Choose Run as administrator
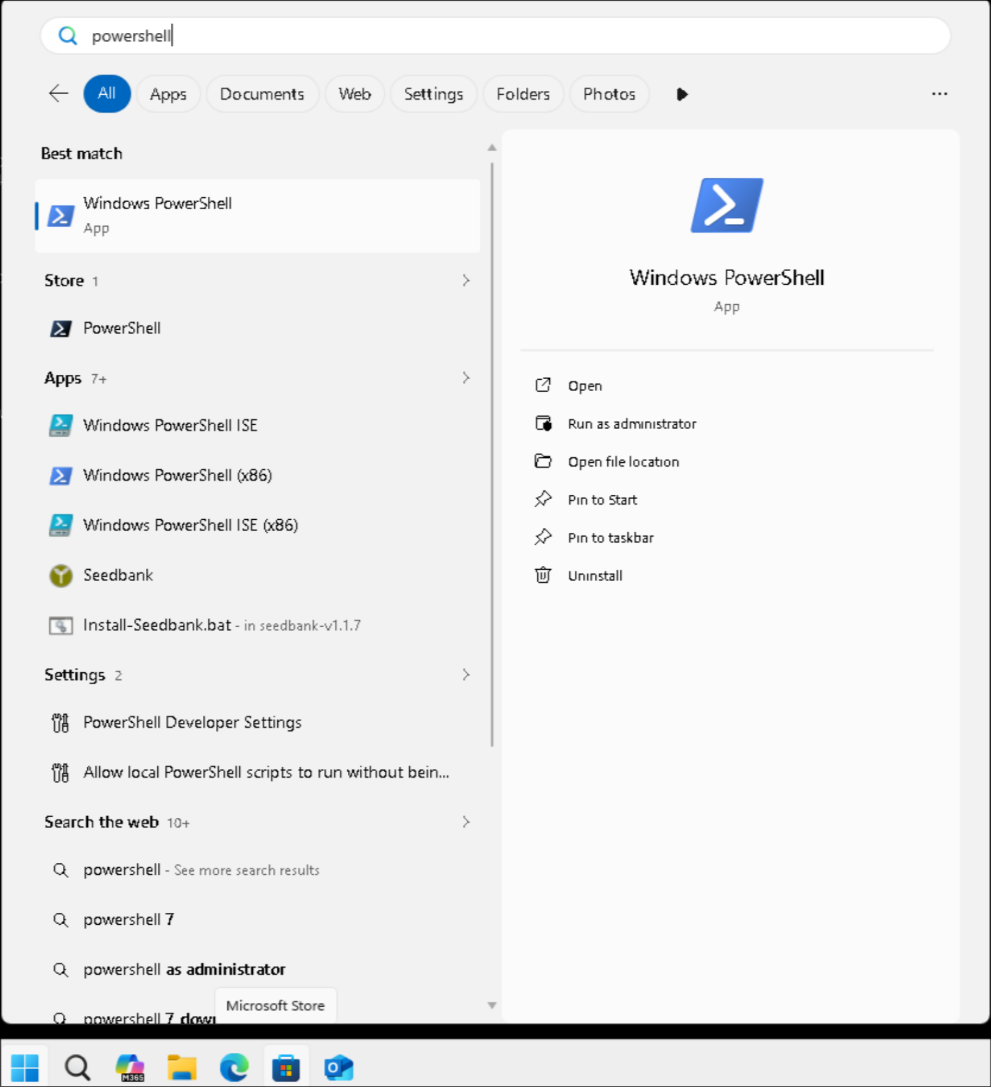The width and height of the screenshot is (991, 1087). pos(632,424)
